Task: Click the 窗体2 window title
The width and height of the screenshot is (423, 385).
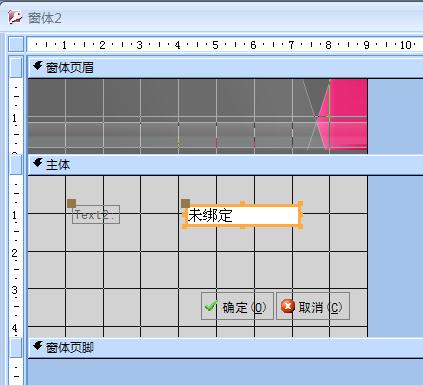Action: 45,18
